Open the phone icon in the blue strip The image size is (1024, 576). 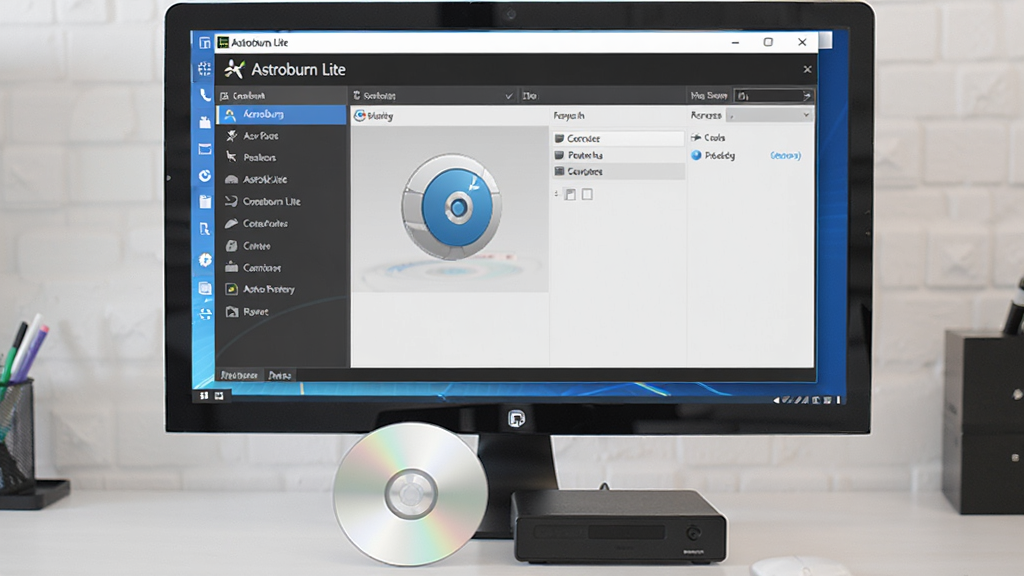[x=205, y=95]
